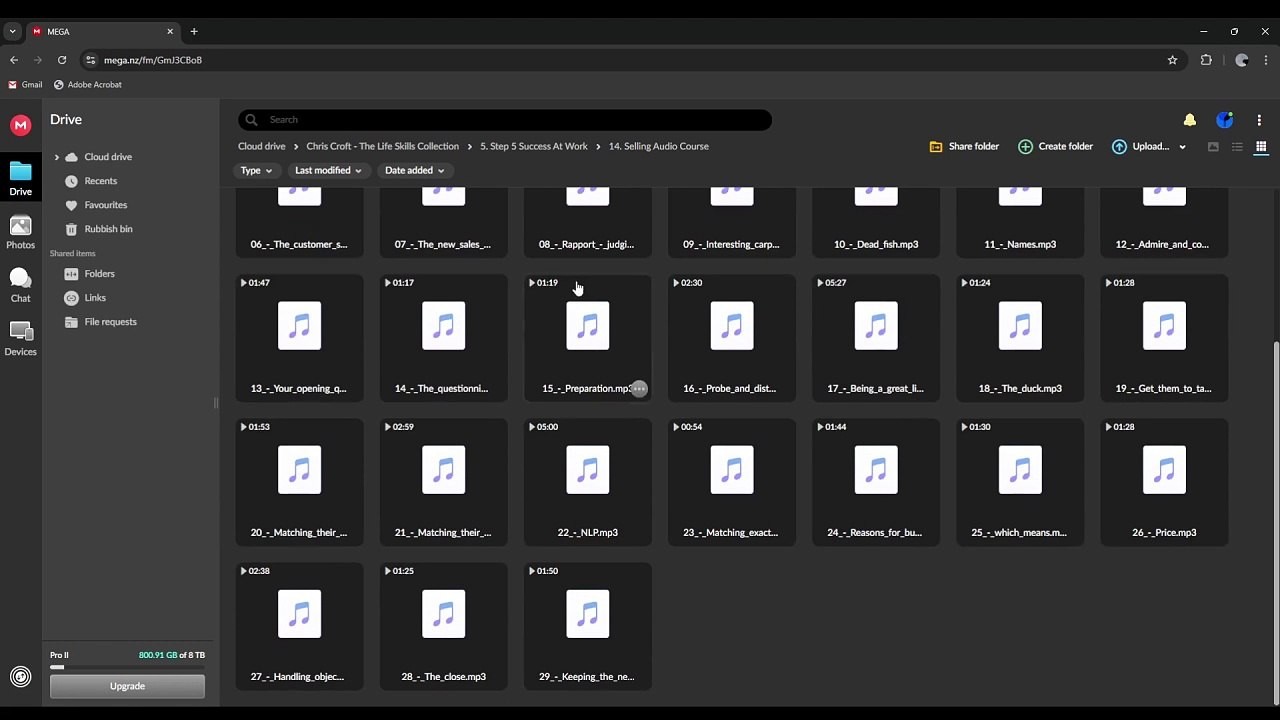Go to Cloud drive breadcrumb

261,146
